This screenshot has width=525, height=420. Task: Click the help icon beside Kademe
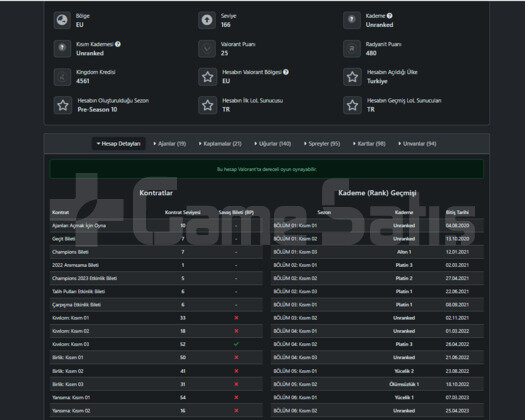(389, 16)
